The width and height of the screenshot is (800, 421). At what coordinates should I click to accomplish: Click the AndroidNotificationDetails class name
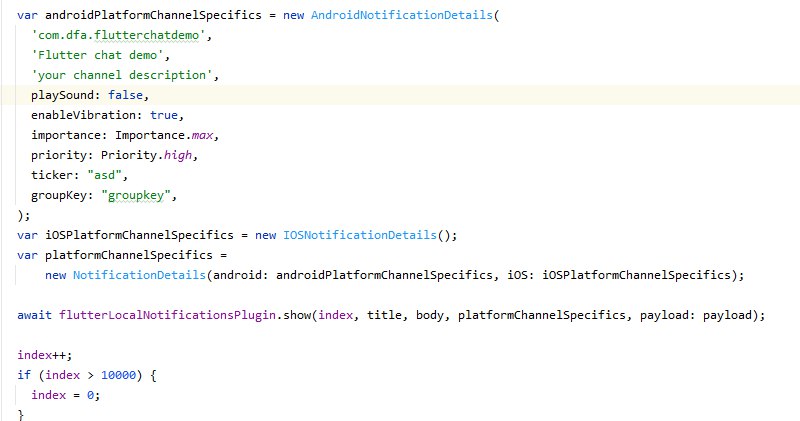tap(402, 15)
